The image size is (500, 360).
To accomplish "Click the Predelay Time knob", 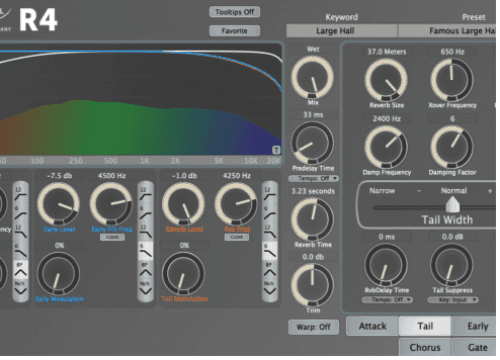I will click(312, 143).
